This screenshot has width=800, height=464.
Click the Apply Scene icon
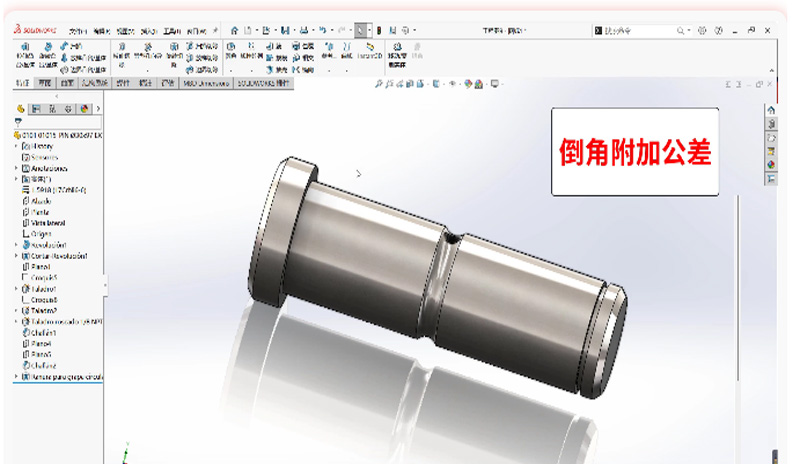click(x=479, y=84)
